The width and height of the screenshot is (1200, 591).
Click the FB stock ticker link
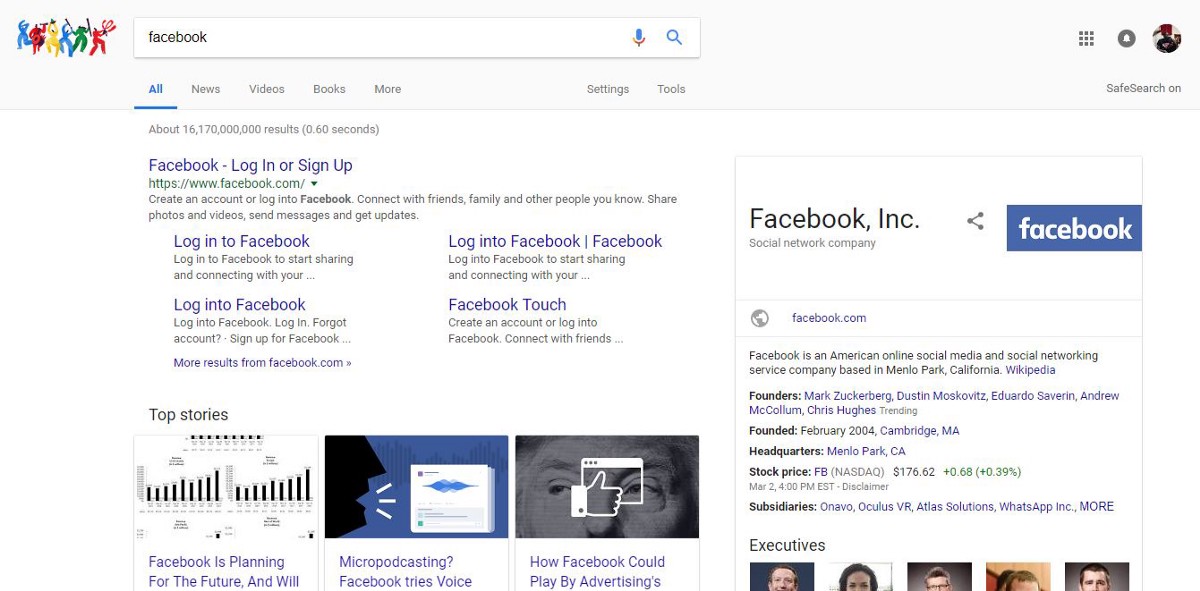821,472
